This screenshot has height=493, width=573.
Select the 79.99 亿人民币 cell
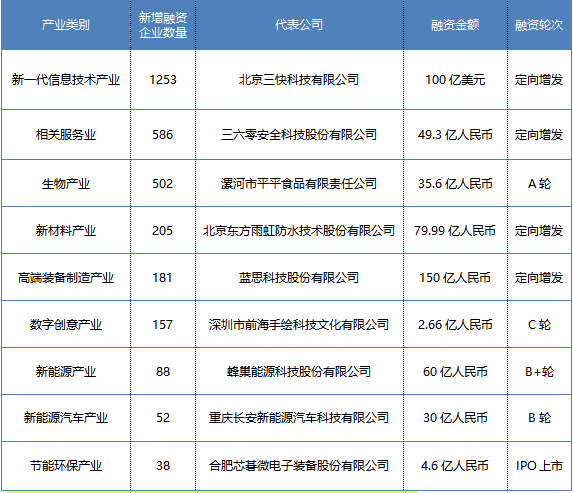[455, 231]
